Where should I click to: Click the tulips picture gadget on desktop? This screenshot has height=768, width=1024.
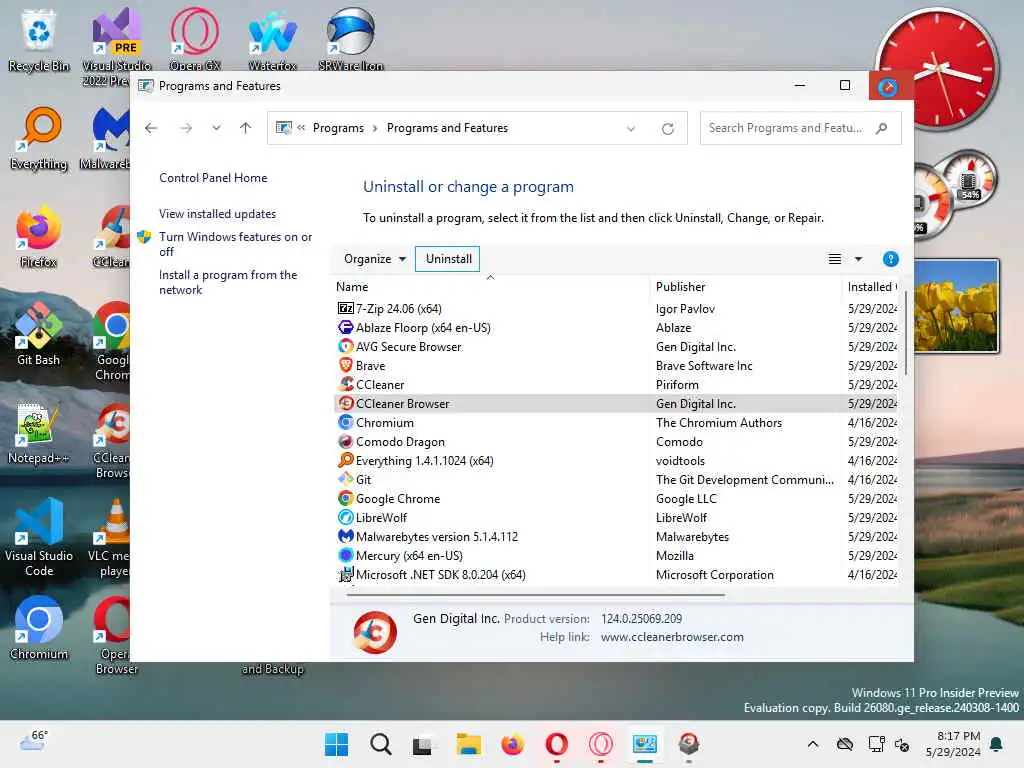point(957,306)
